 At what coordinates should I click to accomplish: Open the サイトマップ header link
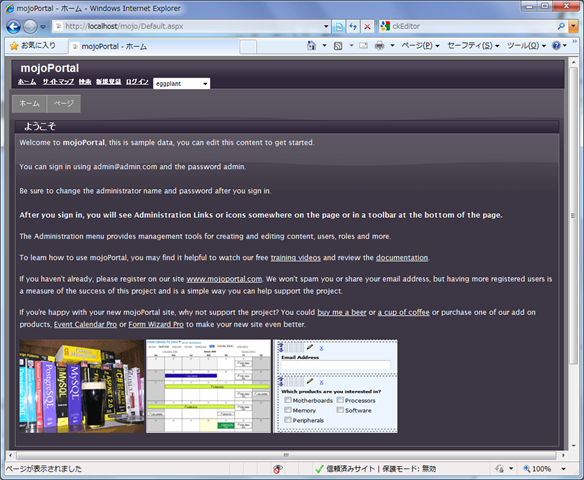coord(58,82)
